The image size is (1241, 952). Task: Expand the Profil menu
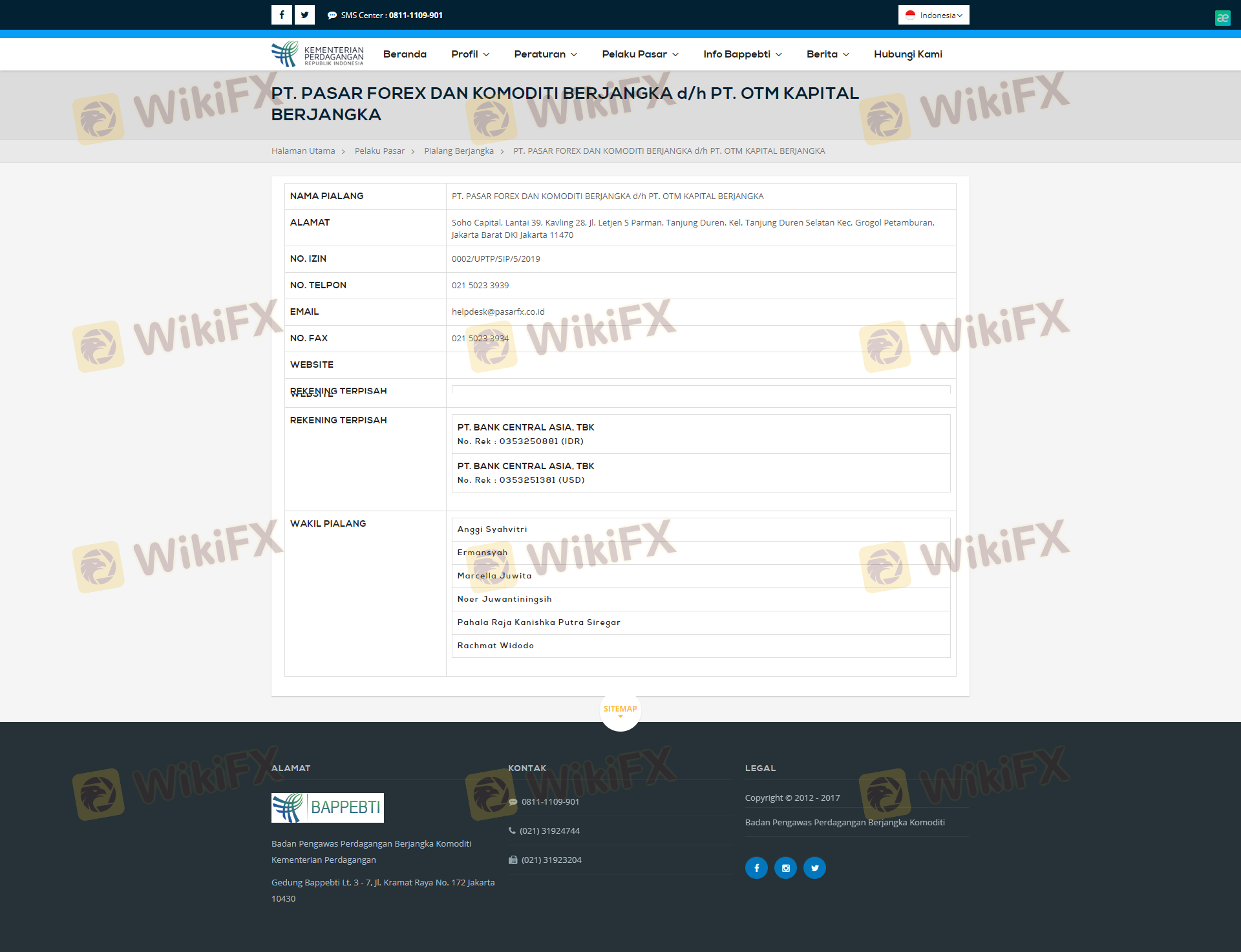click(x=470, y=54)
